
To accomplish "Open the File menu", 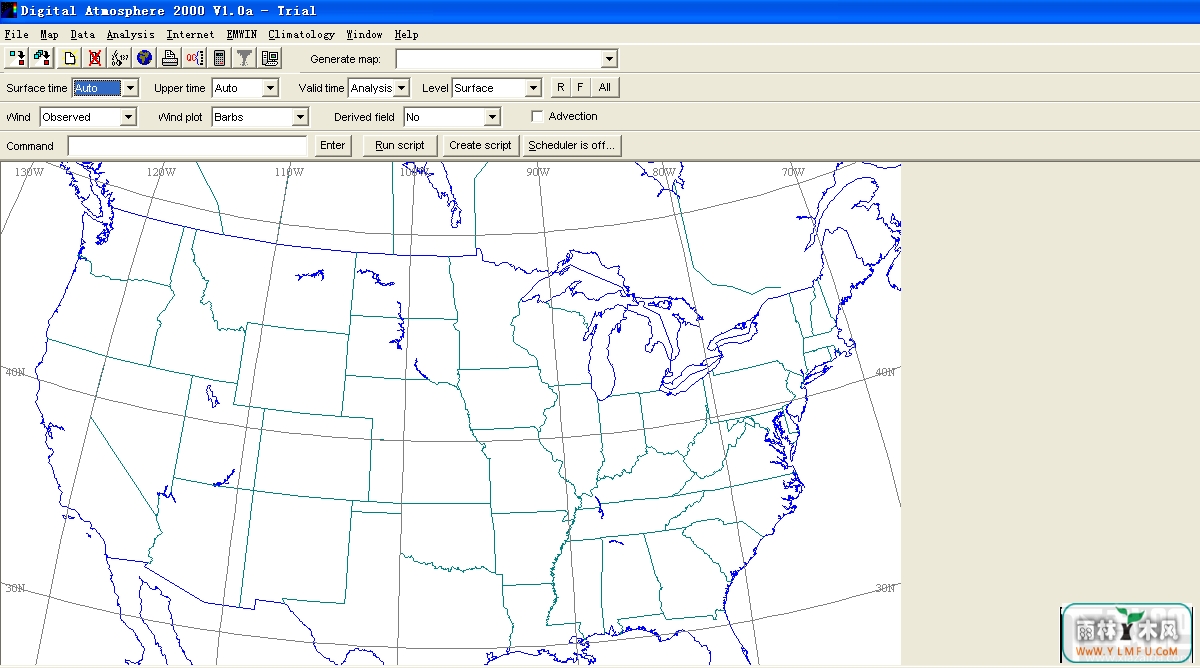I will point(16,35).
